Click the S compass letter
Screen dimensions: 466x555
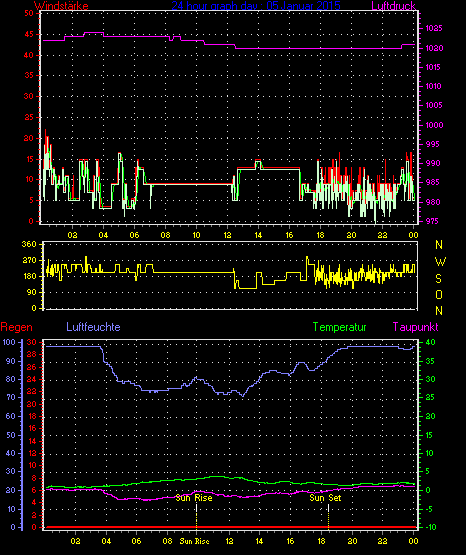(438, 279)
